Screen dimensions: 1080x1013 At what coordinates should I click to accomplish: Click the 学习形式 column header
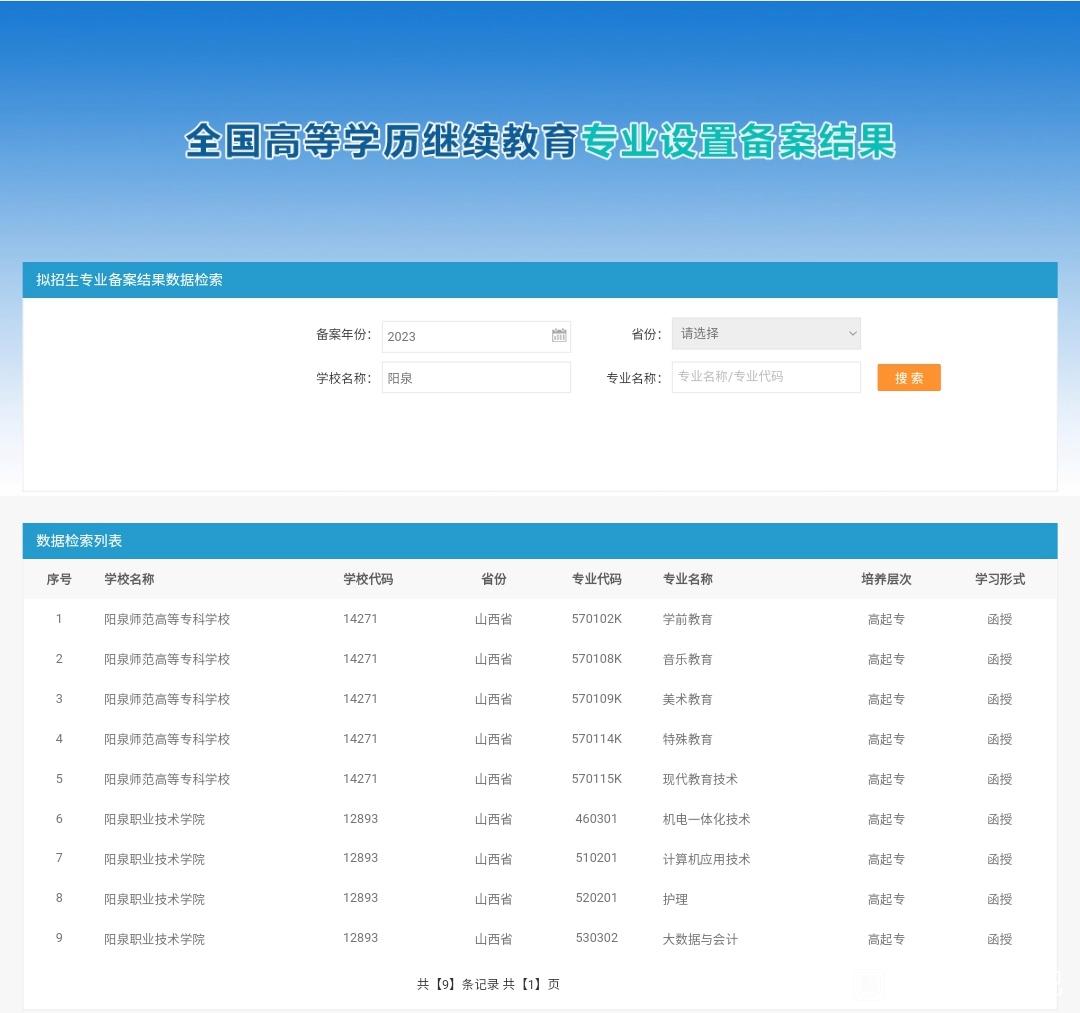click(999, 579)
